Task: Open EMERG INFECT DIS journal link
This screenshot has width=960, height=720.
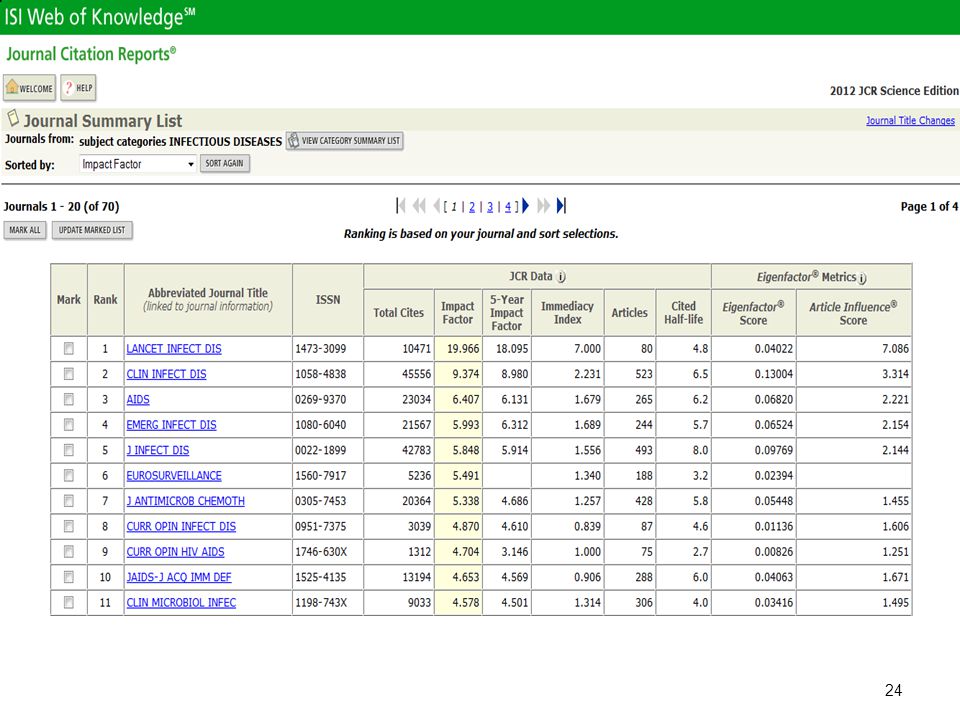Action: [x=171, y=424]
